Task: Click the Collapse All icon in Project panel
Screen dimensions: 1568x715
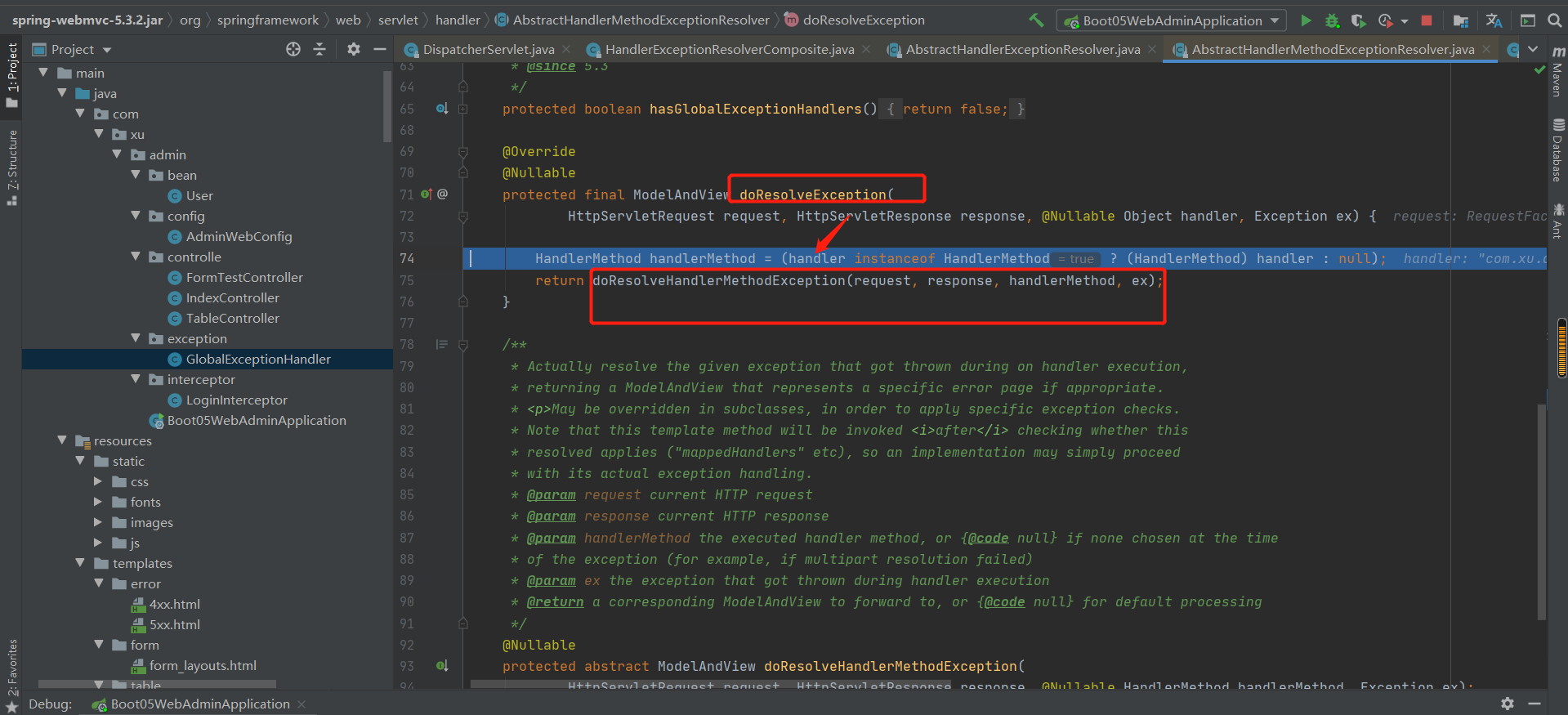Action: tap(319, 49)
